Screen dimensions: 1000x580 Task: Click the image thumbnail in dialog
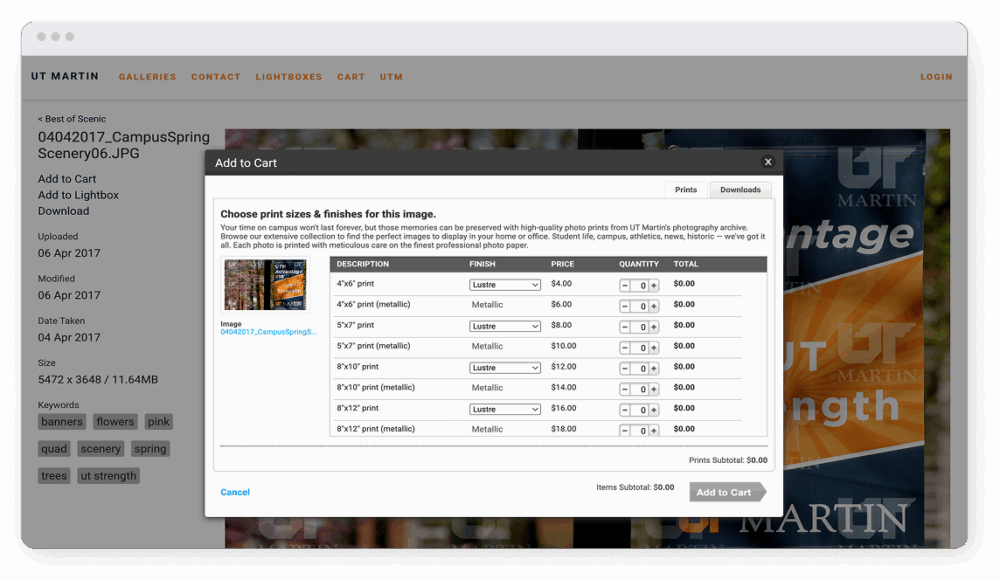[265, 285]
